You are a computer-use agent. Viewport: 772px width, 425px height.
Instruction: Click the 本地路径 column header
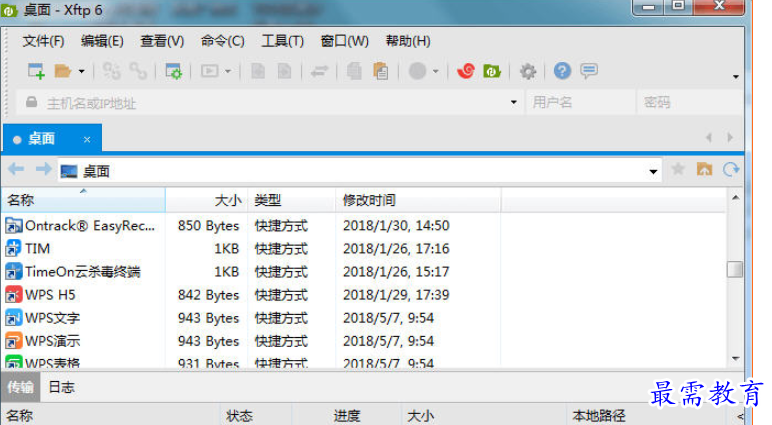coord(599,417)
